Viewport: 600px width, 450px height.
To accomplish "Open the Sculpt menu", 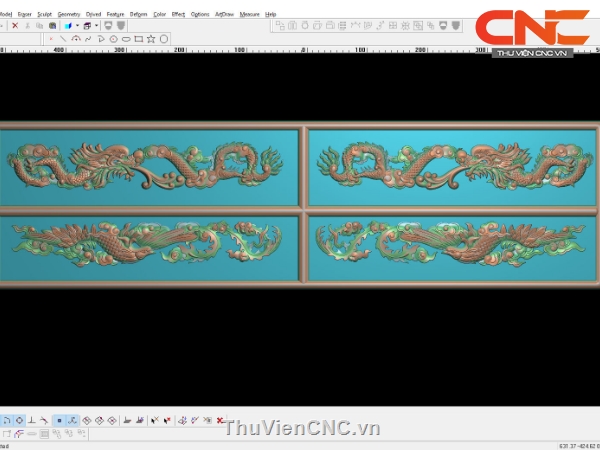I will 44,14.
